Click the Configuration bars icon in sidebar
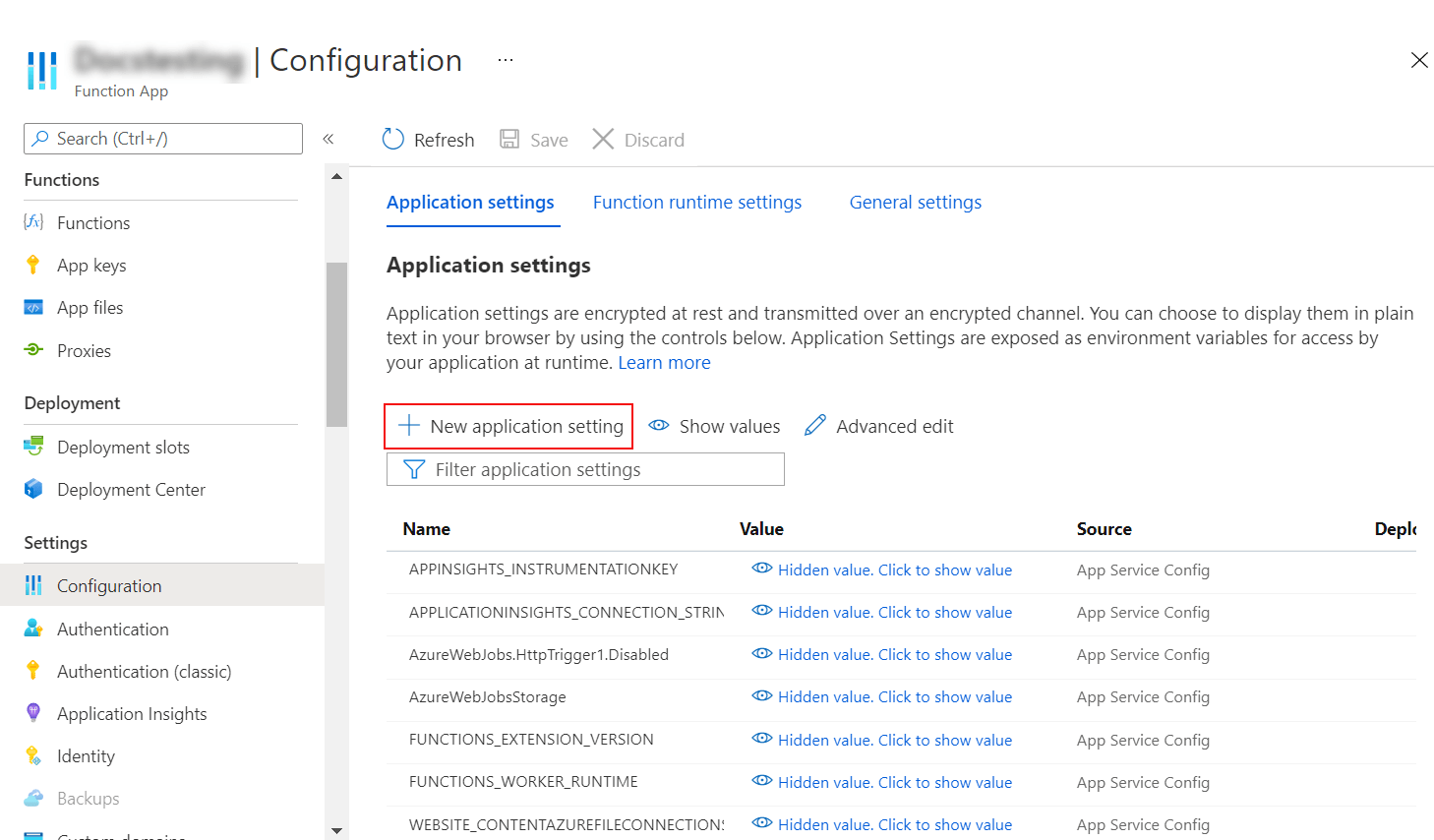This screenshot has height=840, width=1434. (x=33, y=585)
